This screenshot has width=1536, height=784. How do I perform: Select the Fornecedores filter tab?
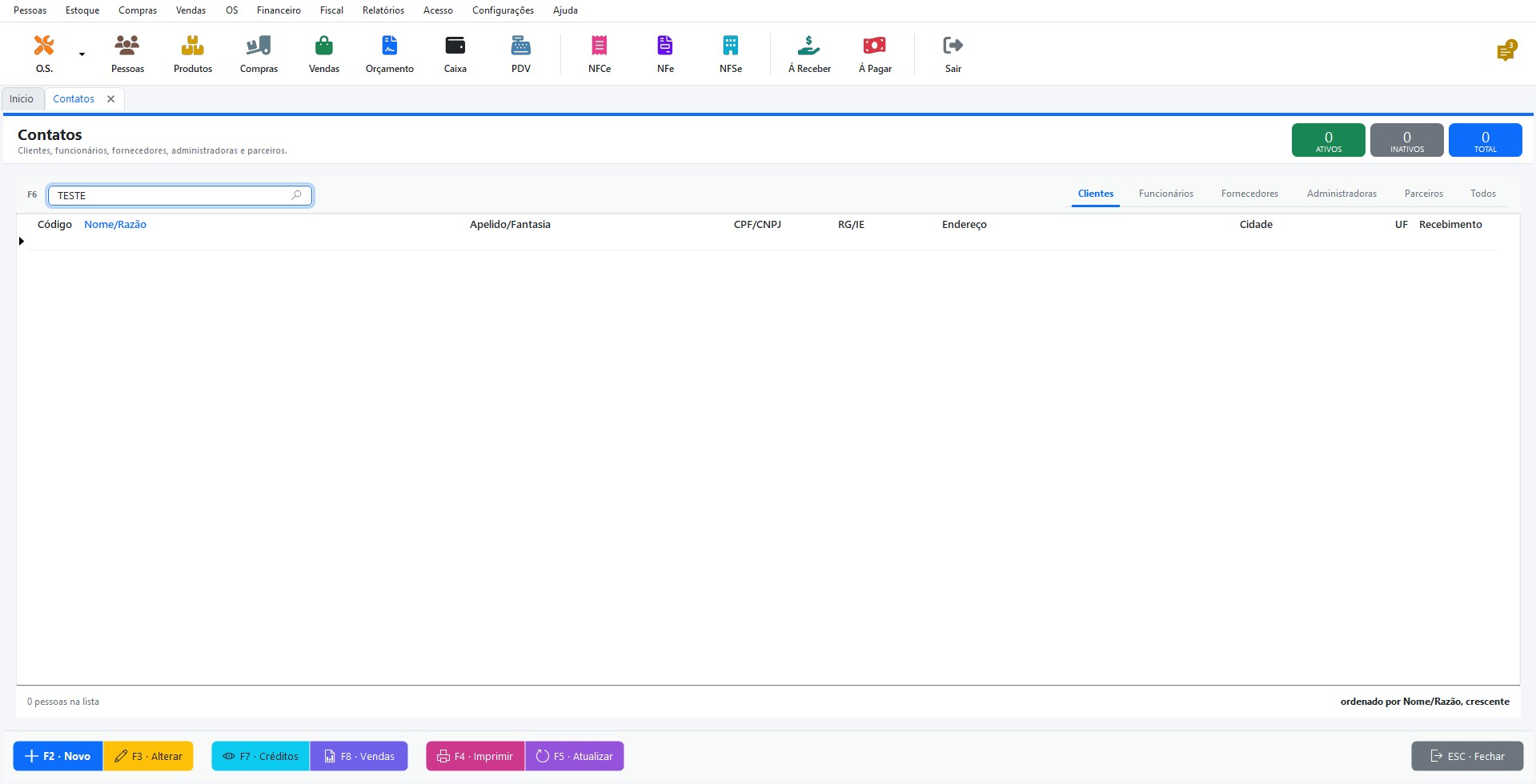point(1249,194)
